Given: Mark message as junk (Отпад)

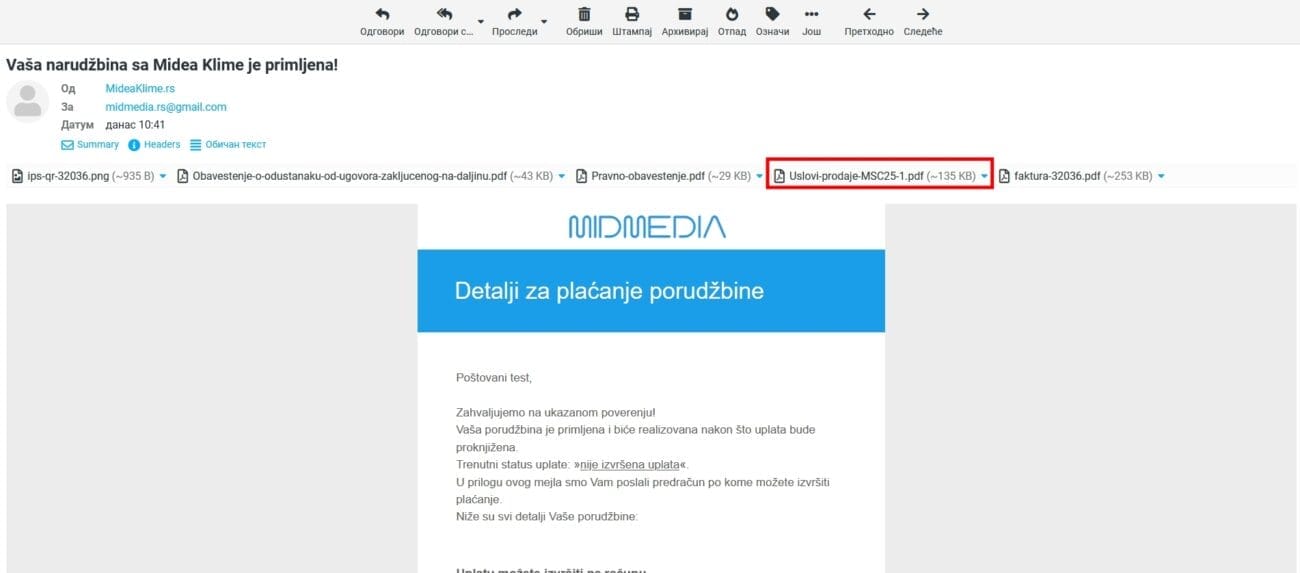Looking at the screenshot, I should click(x=732, y=14).
